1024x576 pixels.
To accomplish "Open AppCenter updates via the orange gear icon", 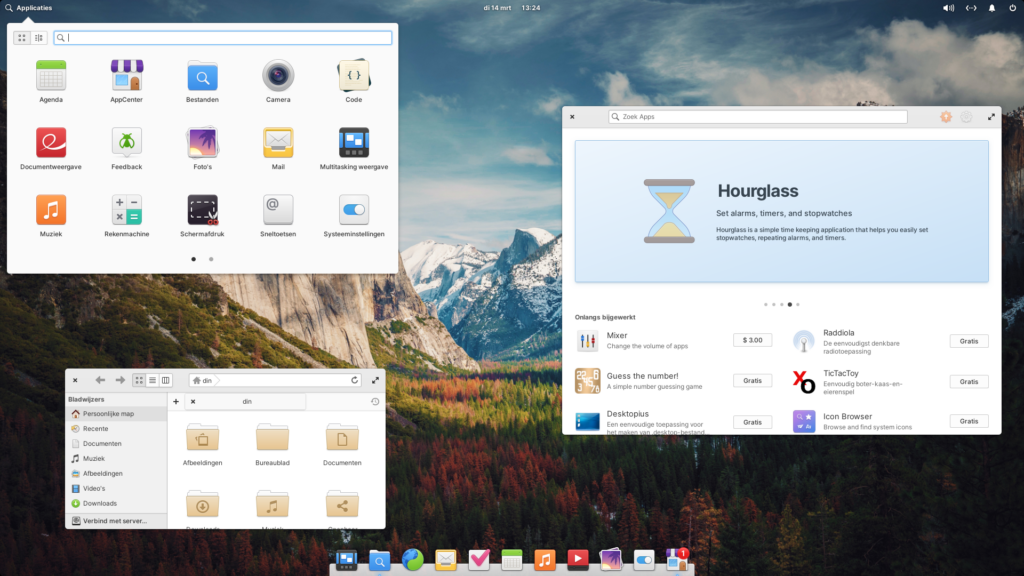I will [946, 117].
